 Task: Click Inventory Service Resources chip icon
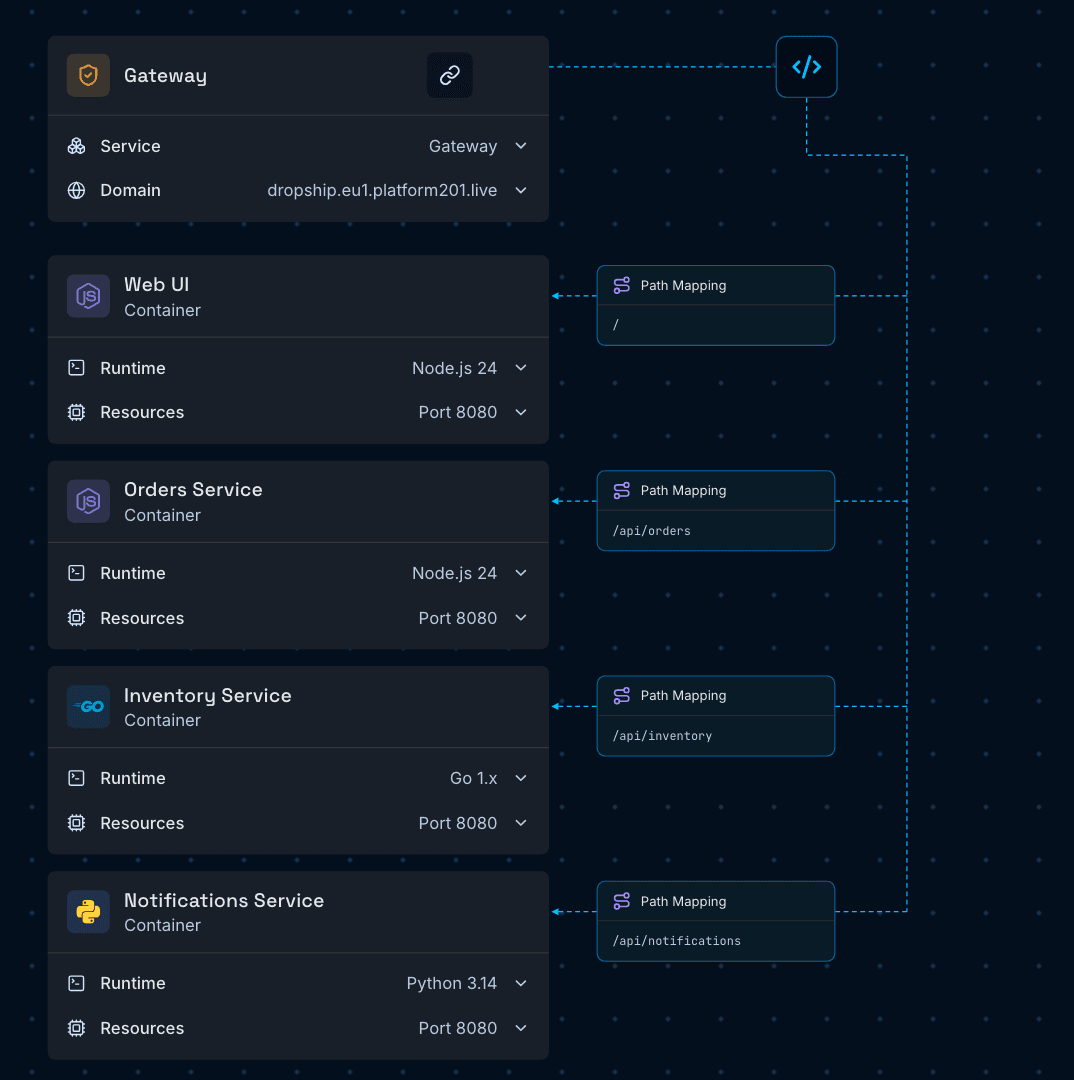76,823
